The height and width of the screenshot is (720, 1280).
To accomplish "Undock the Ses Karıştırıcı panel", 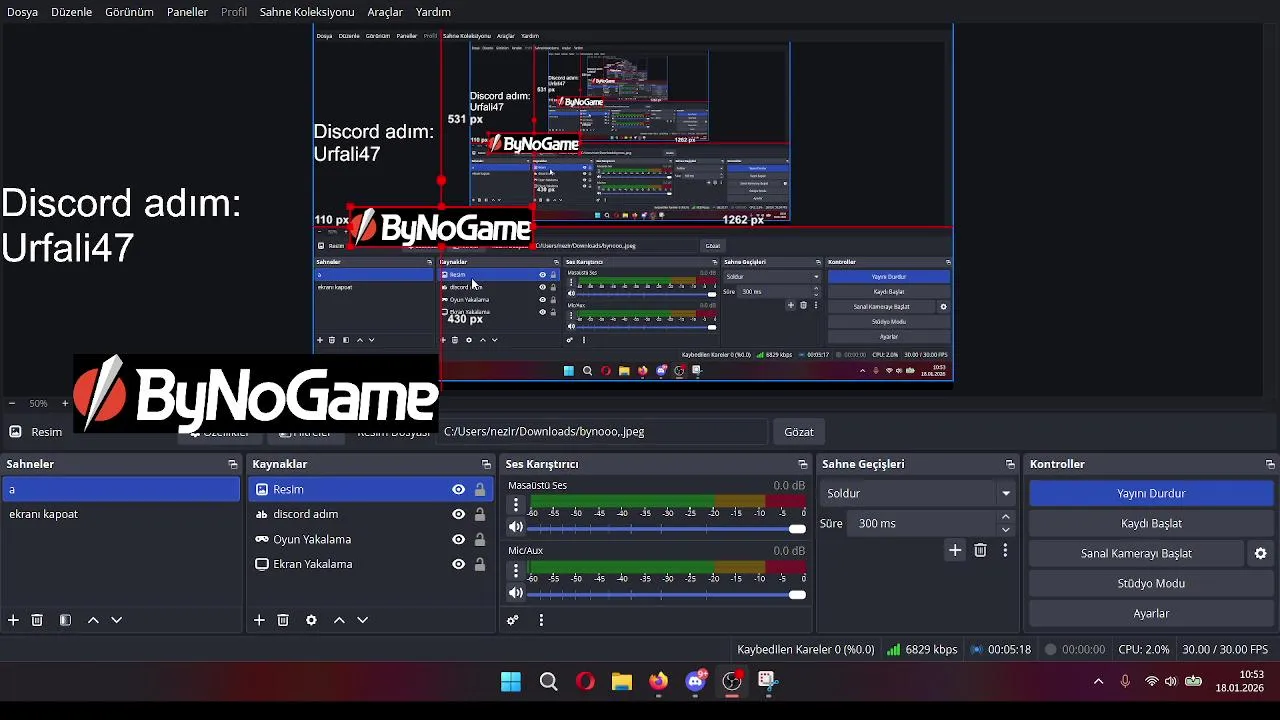I will tap(803, 464).
